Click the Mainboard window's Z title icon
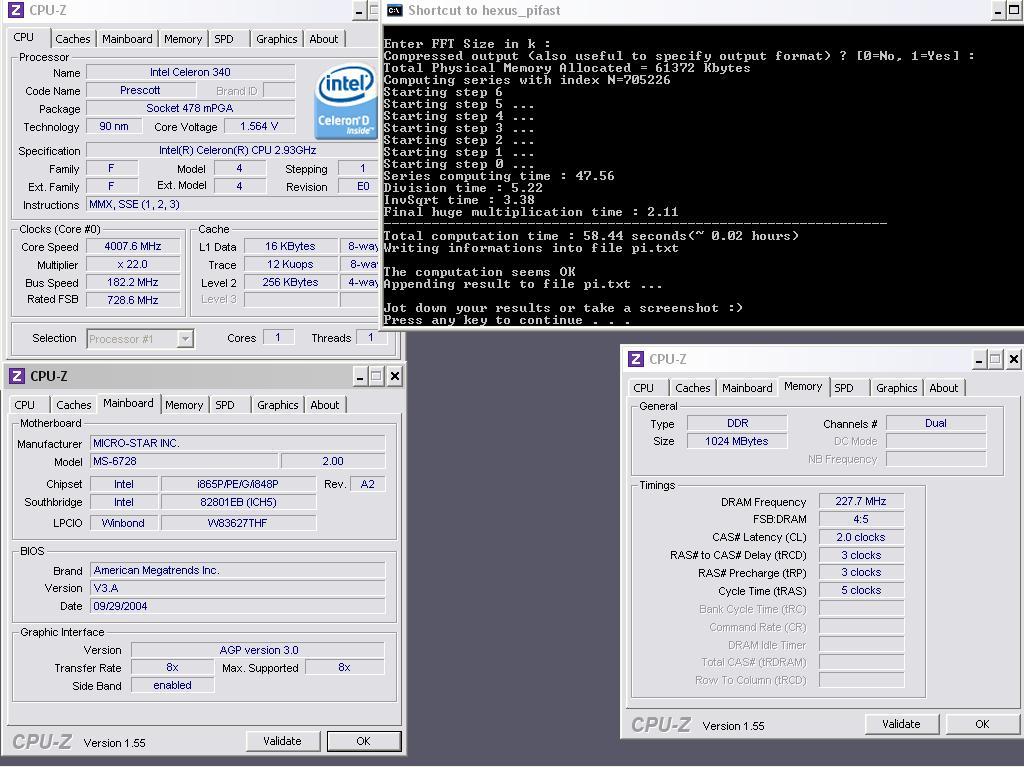 16,376
